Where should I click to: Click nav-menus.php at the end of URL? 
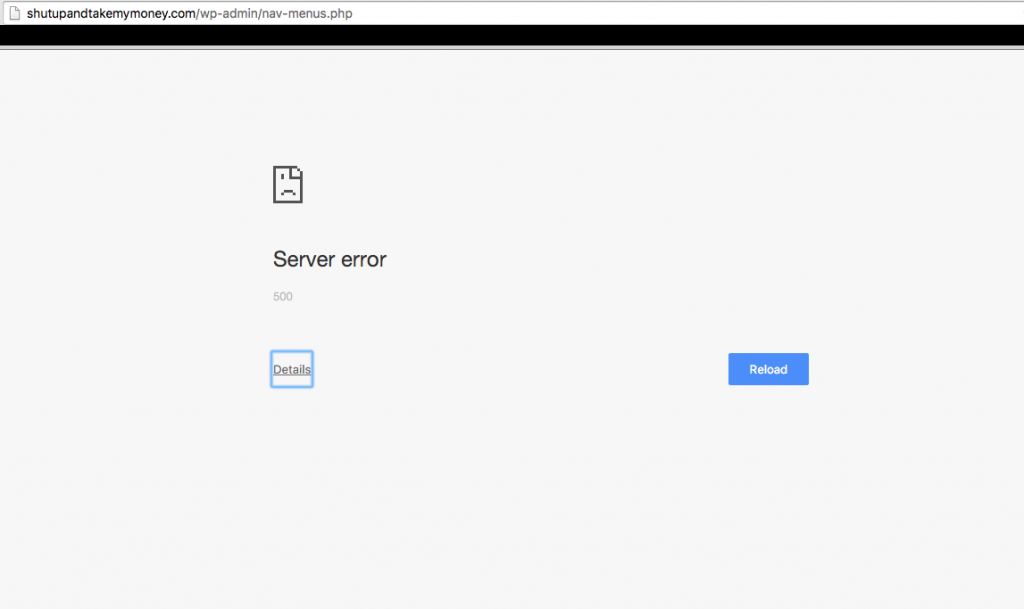point(306,14)
